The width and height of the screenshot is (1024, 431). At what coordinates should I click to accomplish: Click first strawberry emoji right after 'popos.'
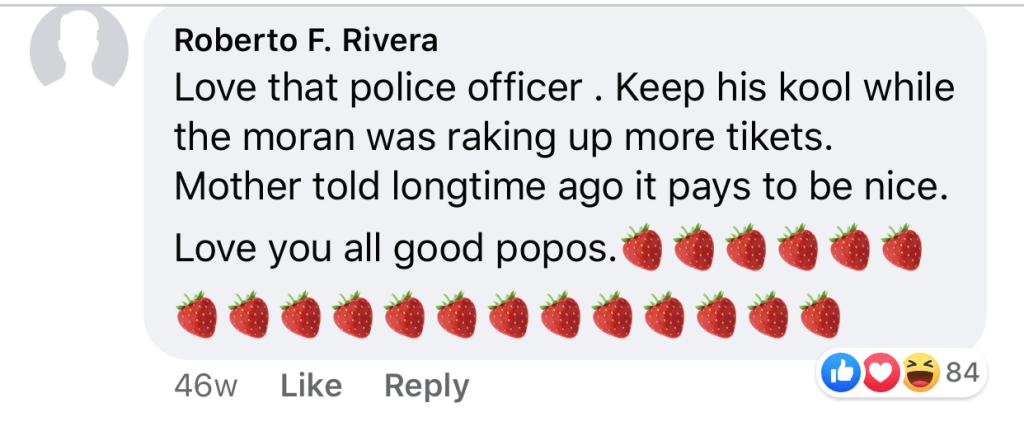(x=643, y=247)
